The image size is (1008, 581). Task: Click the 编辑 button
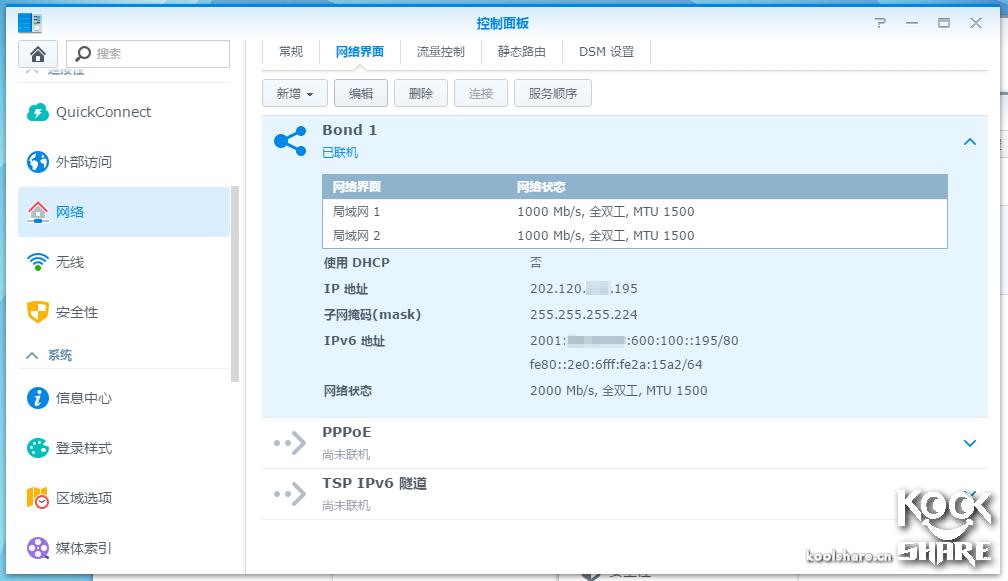[x=360, y=93]
